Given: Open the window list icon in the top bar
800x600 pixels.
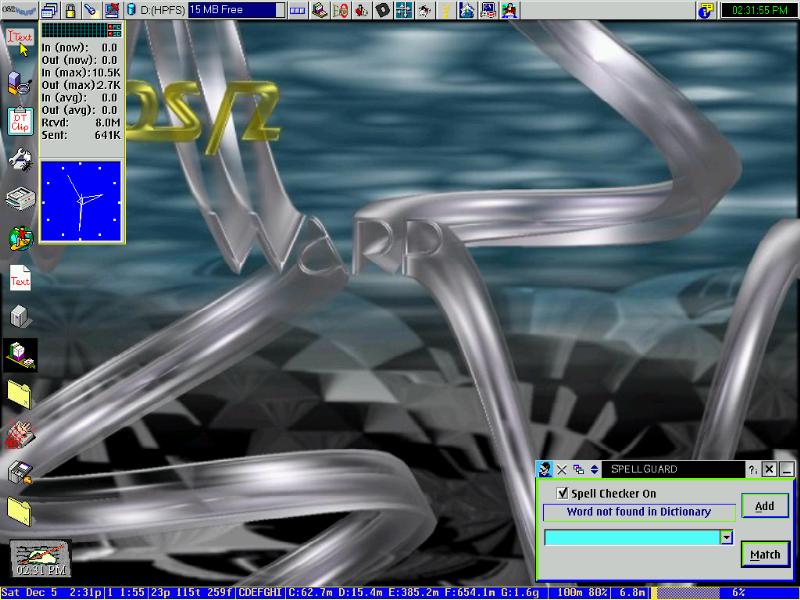Looking at the screenshot, I should [50, 10].
